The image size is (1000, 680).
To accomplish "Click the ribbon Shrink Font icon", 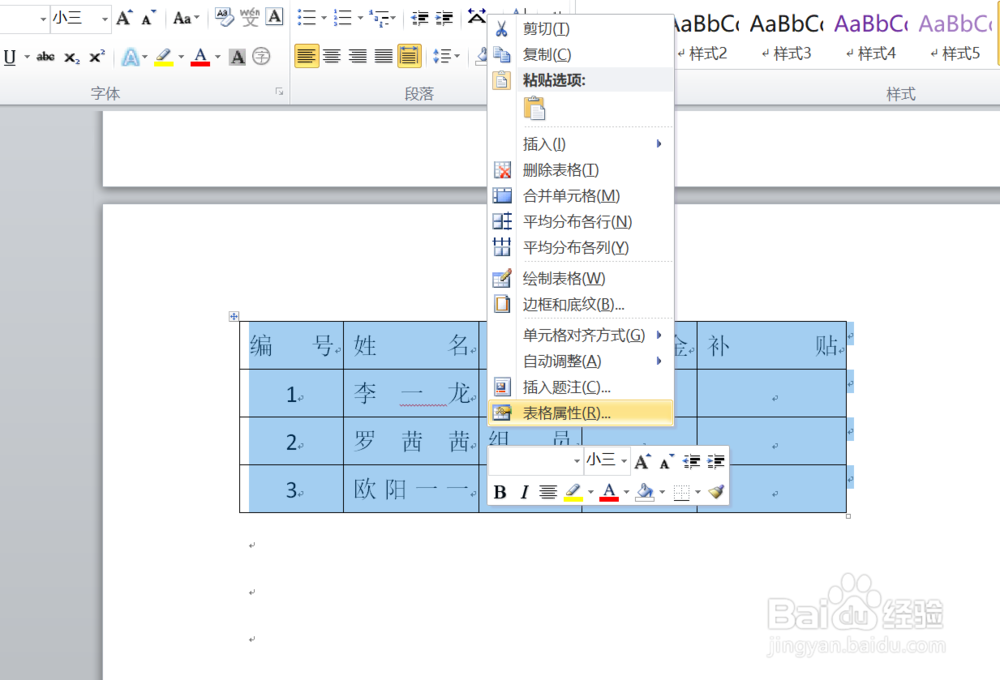I will (148, 18).
